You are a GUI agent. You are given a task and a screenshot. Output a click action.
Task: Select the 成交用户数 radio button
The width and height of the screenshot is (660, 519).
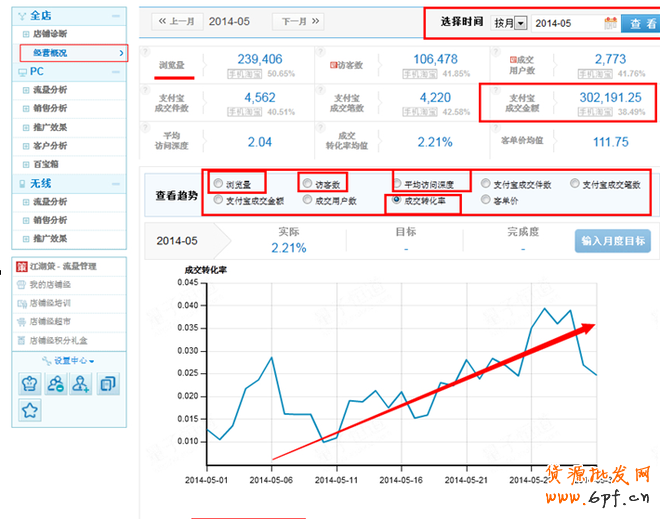point(307,199)
